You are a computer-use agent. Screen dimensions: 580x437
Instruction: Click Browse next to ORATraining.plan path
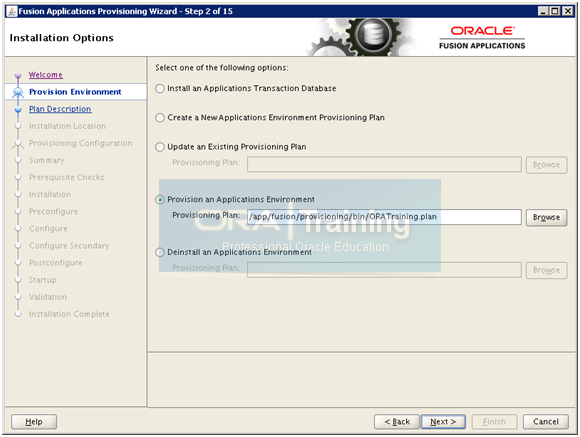tap(546, 217)
